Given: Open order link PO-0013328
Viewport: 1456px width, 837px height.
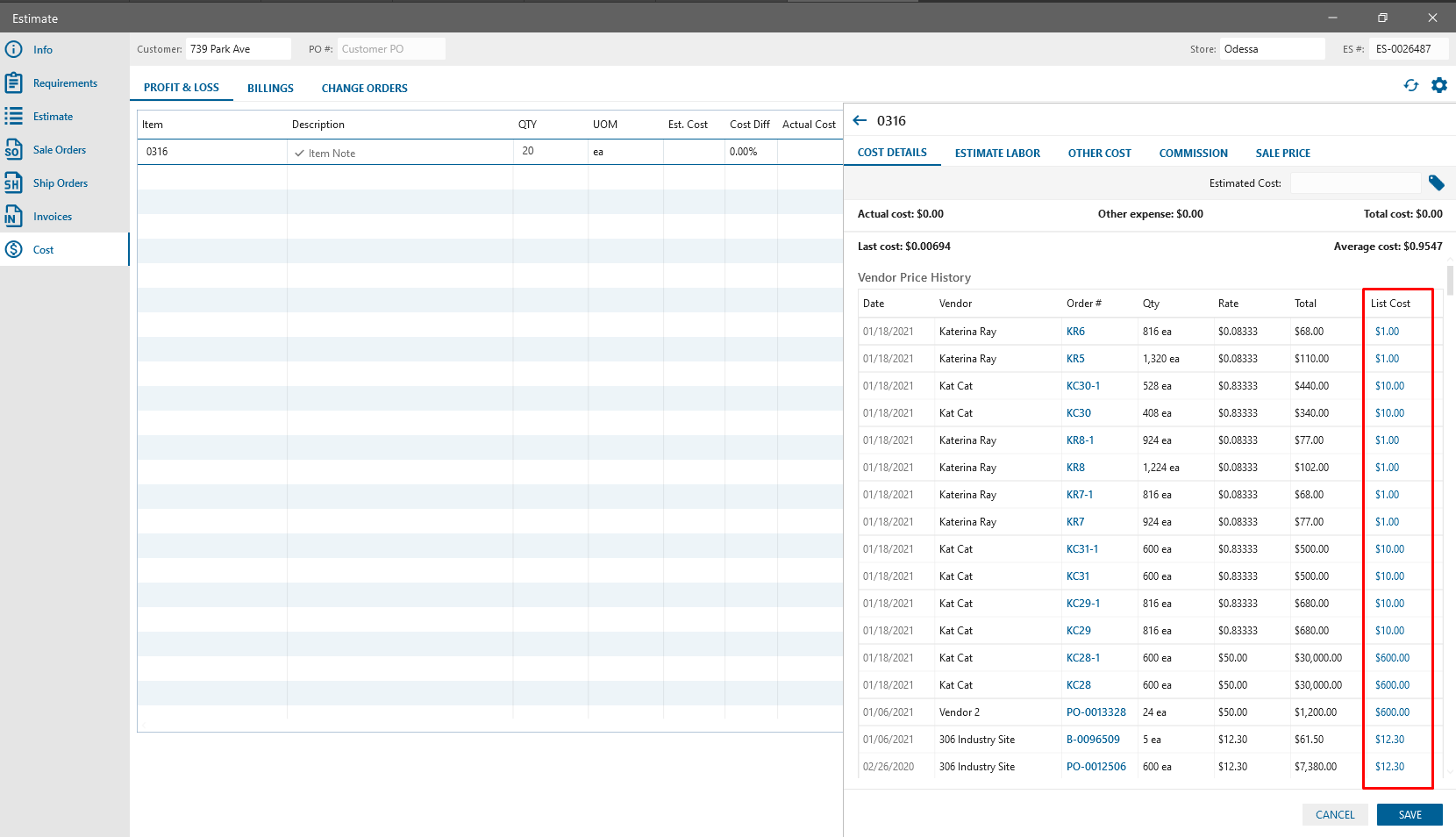Looking at the screenshot, I should tap(1096, 712).
